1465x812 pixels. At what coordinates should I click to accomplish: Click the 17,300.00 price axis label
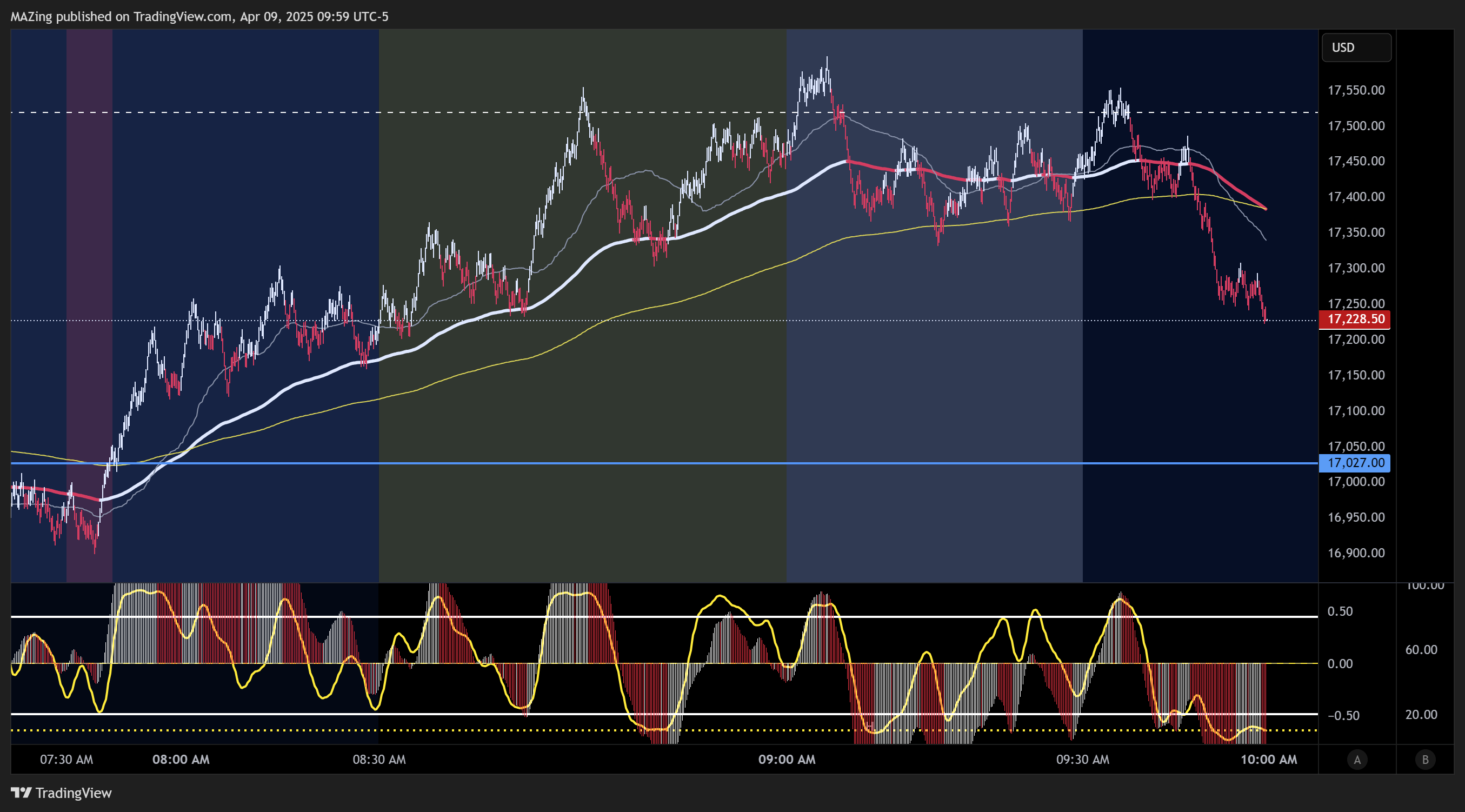[1356, 268]
